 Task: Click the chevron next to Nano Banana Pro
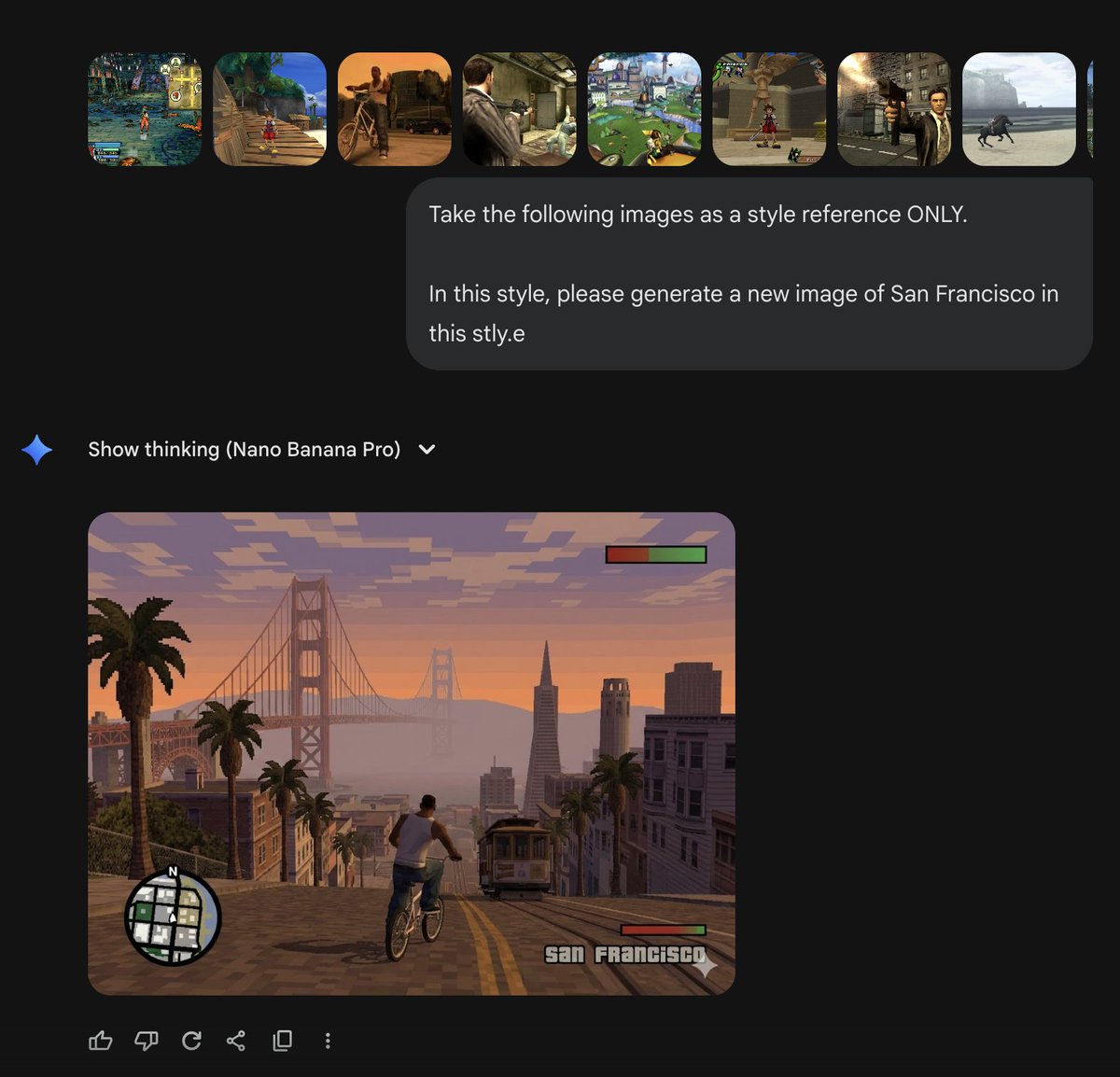(427, 449)
